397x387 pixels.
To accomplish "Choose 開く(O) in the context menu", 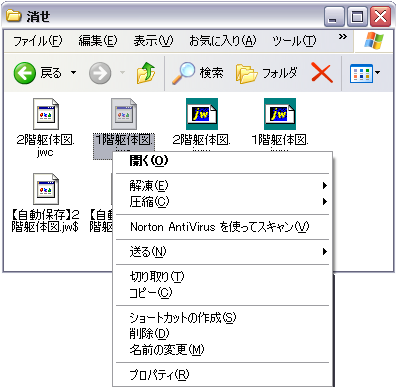I will (x=222, y=161).
